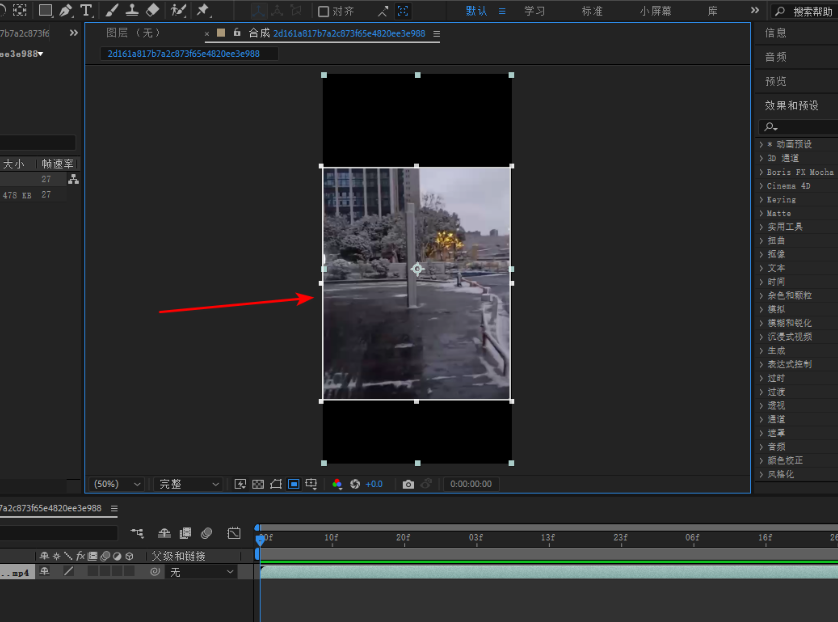Open the parent 无 dropdown on mp4 layer
The image size is (838, 622).
(201, 572)
